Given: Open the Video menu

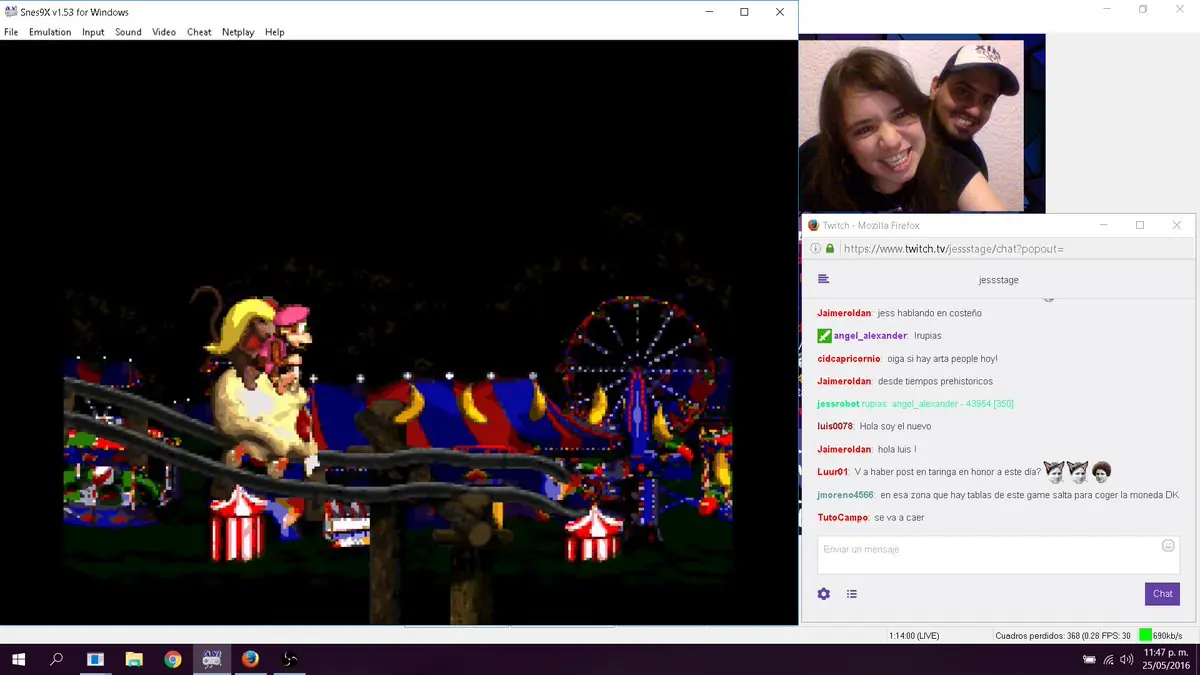Looking at the screenshot, I should coord(164,32).
